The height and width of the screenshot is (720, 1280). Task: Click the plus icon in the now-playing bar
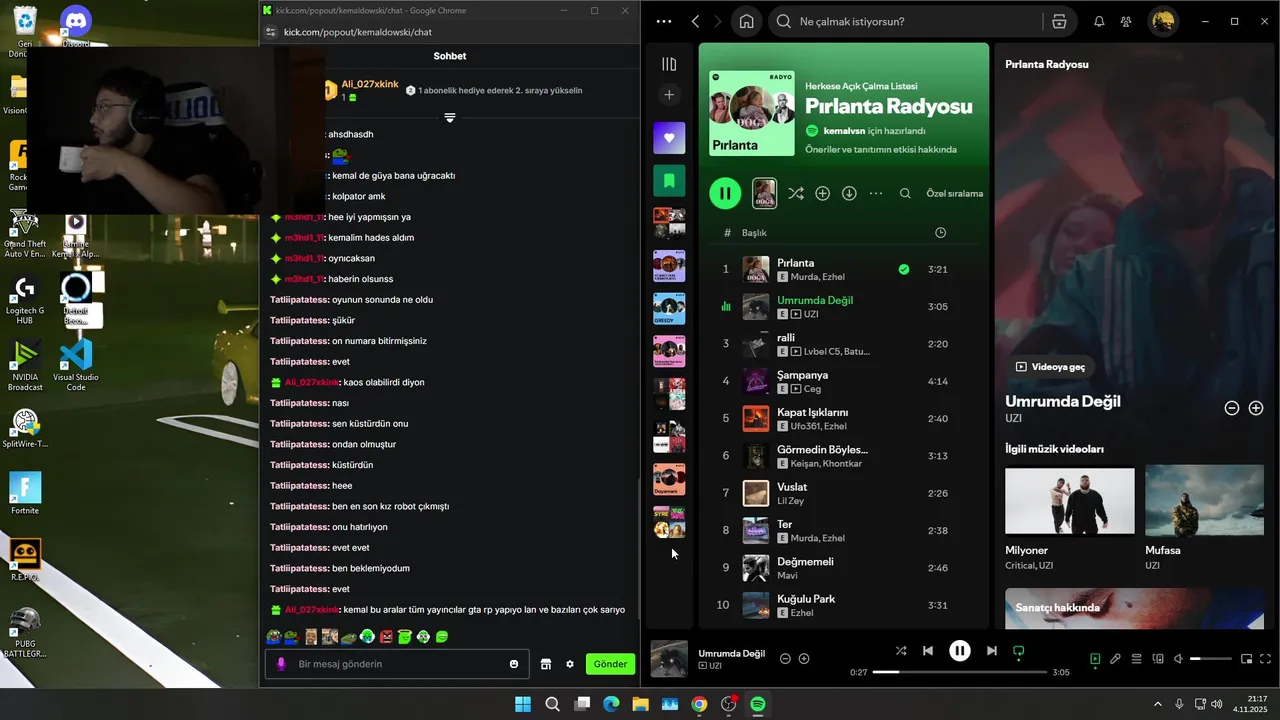804,658
